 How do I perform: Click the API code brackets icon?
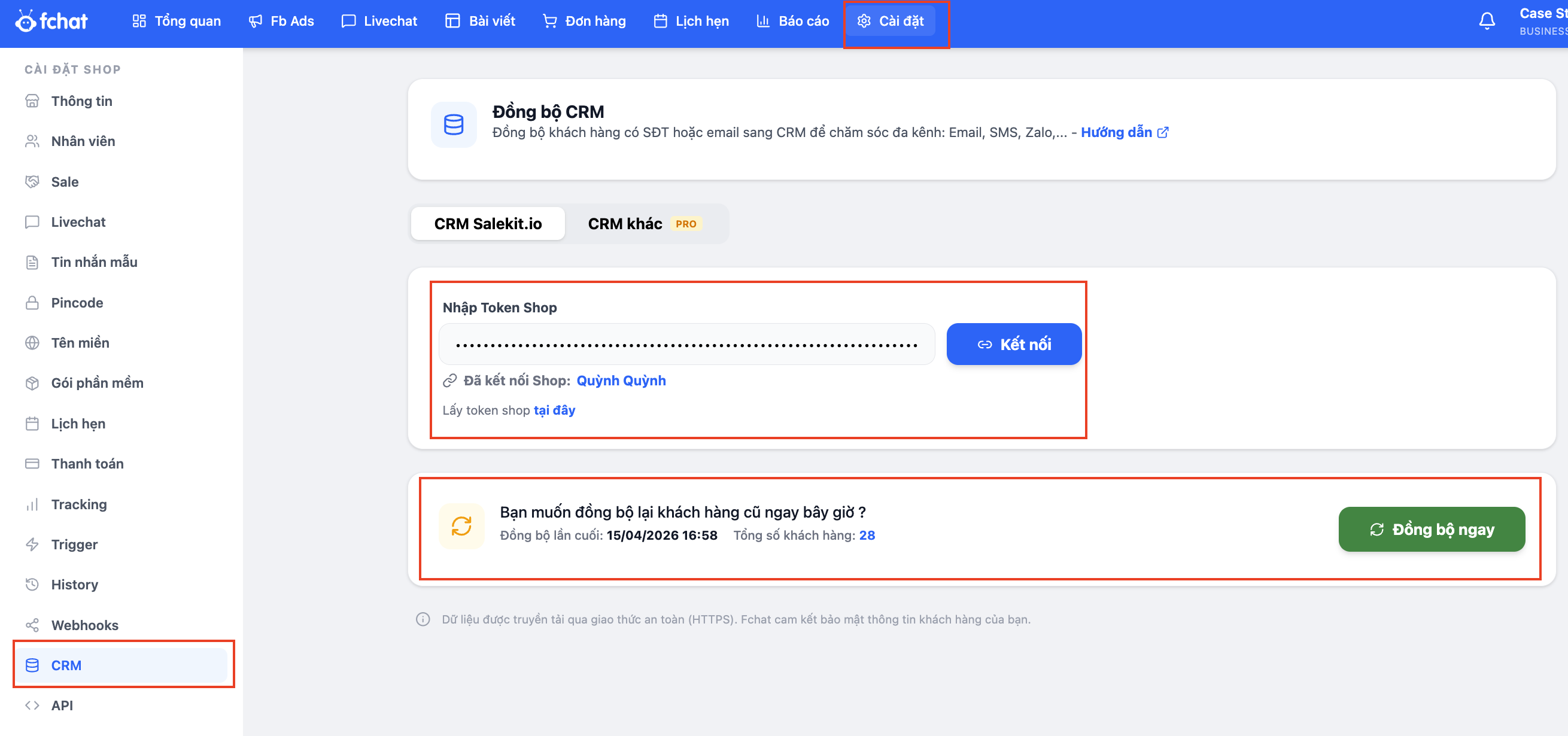pyautogui.click(x=32, y=705)
